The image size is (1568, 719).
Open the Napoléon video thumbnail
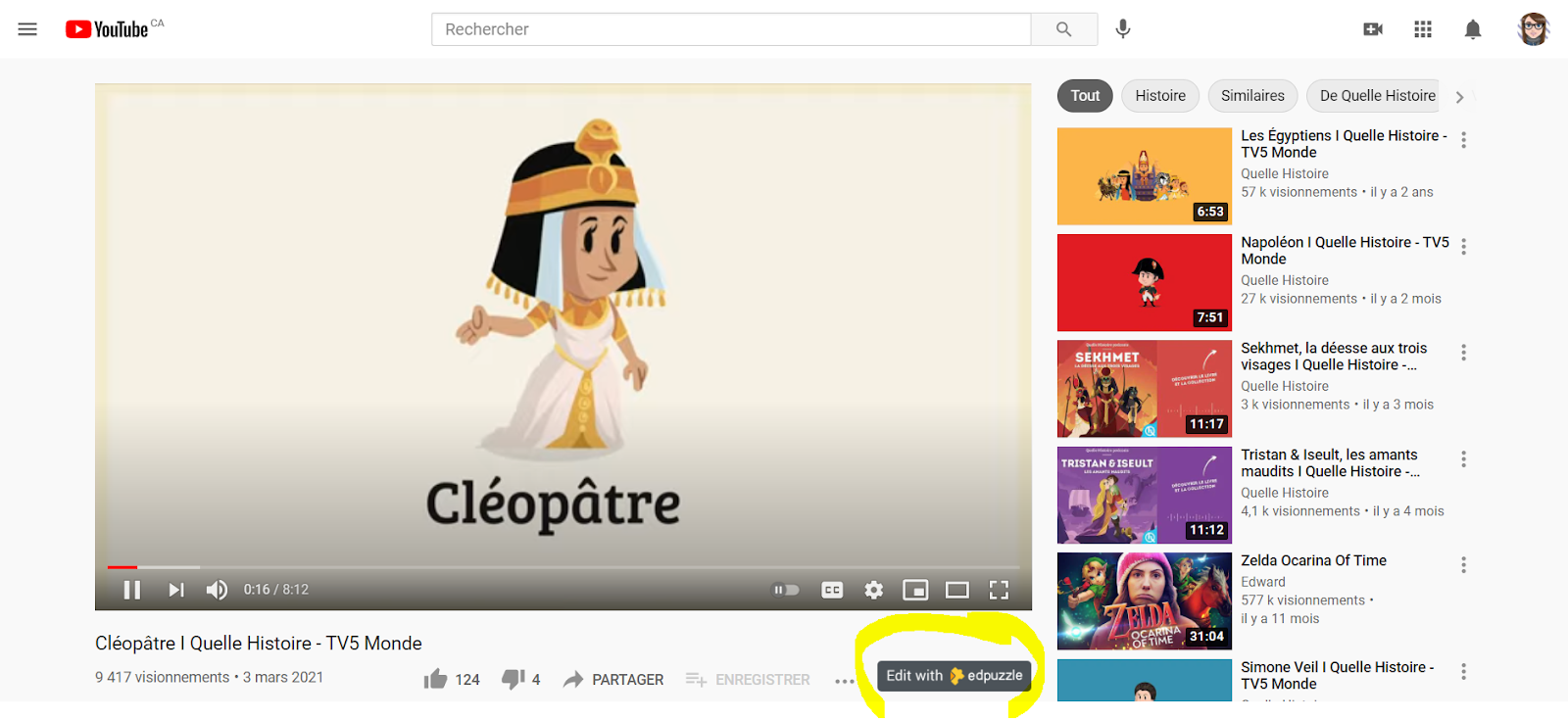pyautogui.click(x=1144, y=283)
